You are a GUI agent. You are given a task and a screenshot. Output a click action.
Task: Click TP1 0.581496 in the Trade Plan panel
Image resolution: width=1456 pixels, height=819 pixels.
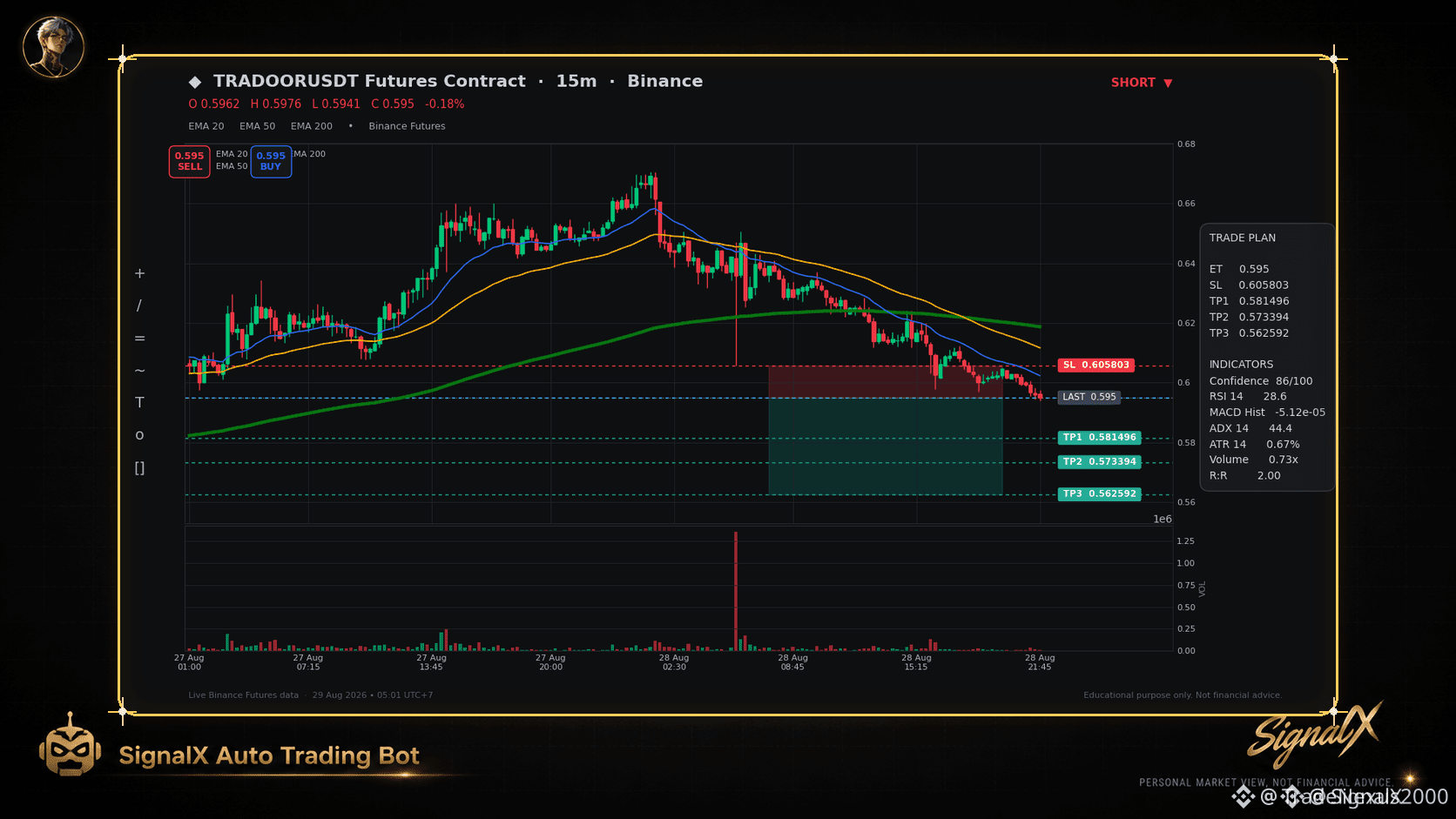coord(1249,301)
